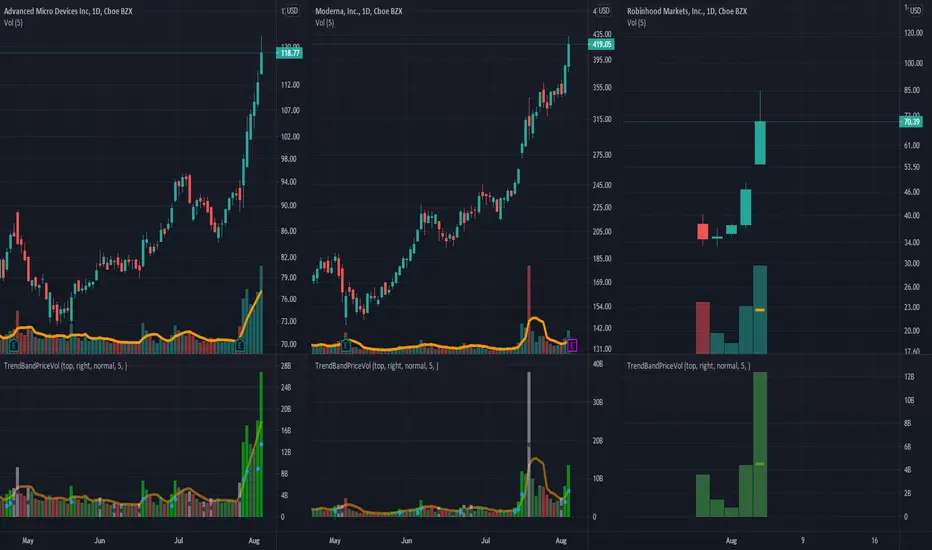Image resolution: width=932 pixels, height=550 pixels.
Task: Select TrendBandPriceVol indicator legend under AMD chart
Action: tap(65, 366)
